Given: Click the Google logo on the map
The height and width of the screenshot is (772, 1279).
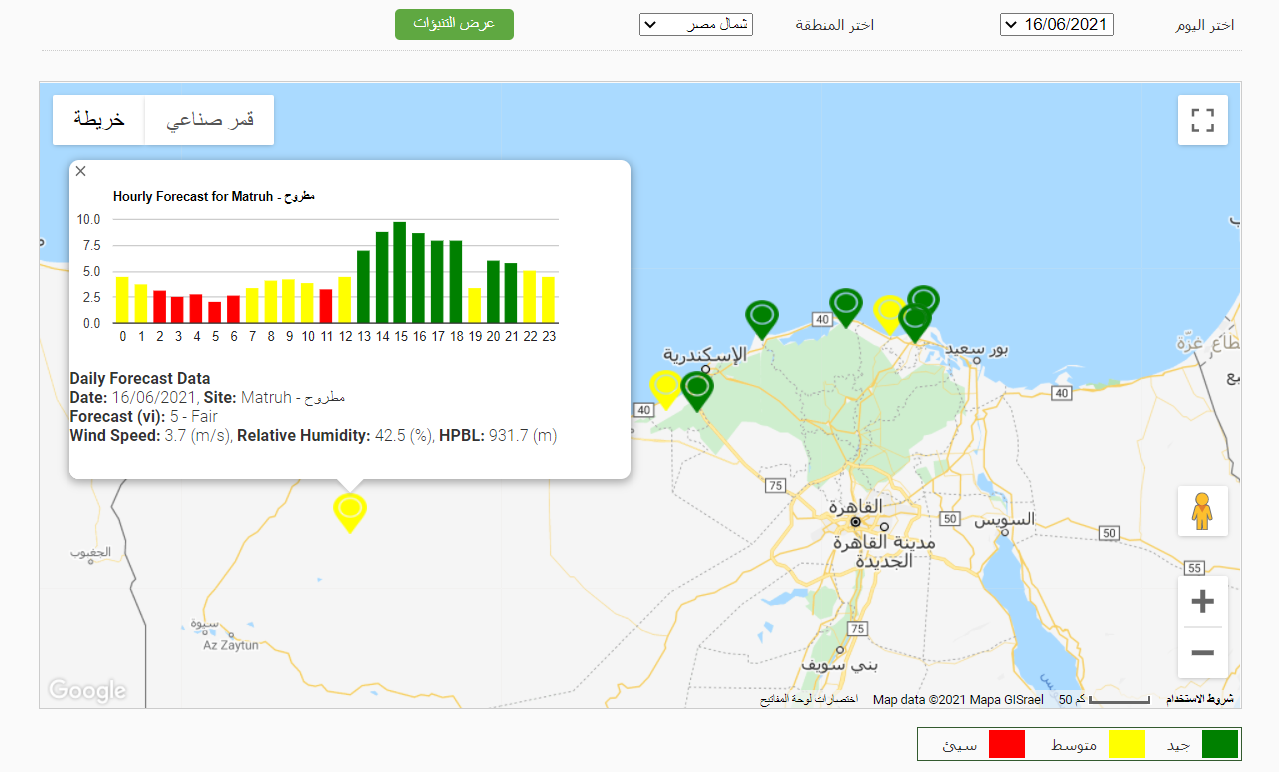Looking at the screenshot, I should click(x=88, y=689).
